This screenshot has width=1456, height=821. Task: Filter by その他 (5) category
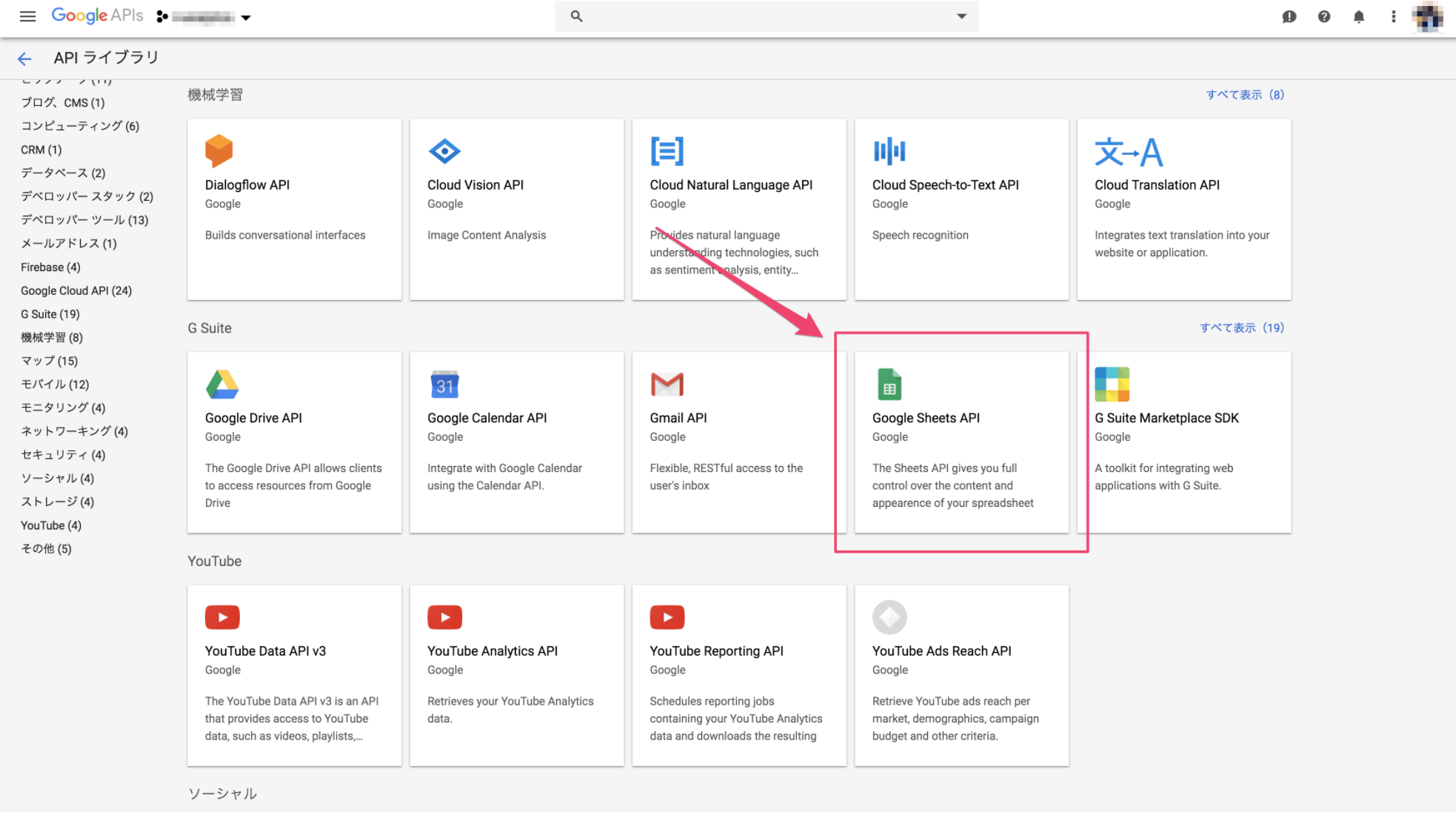46,549
